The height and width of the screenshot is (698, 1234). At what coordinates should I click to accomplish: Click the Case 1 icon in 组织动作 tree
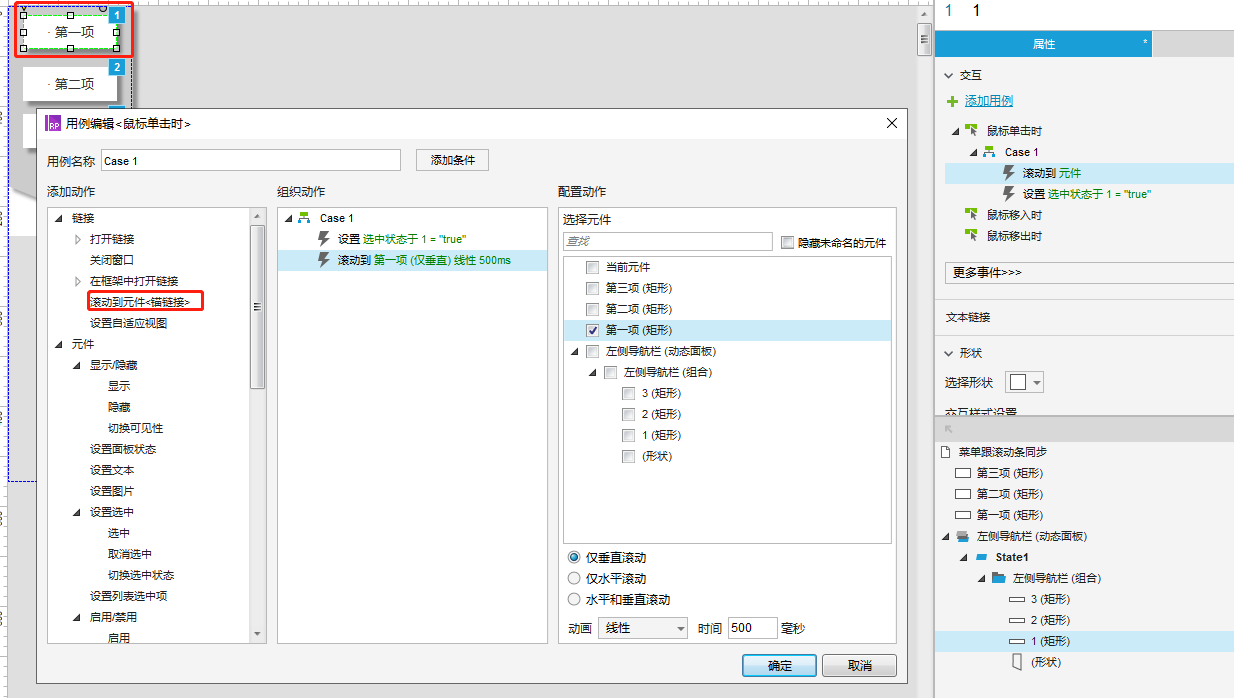(305, 218)
